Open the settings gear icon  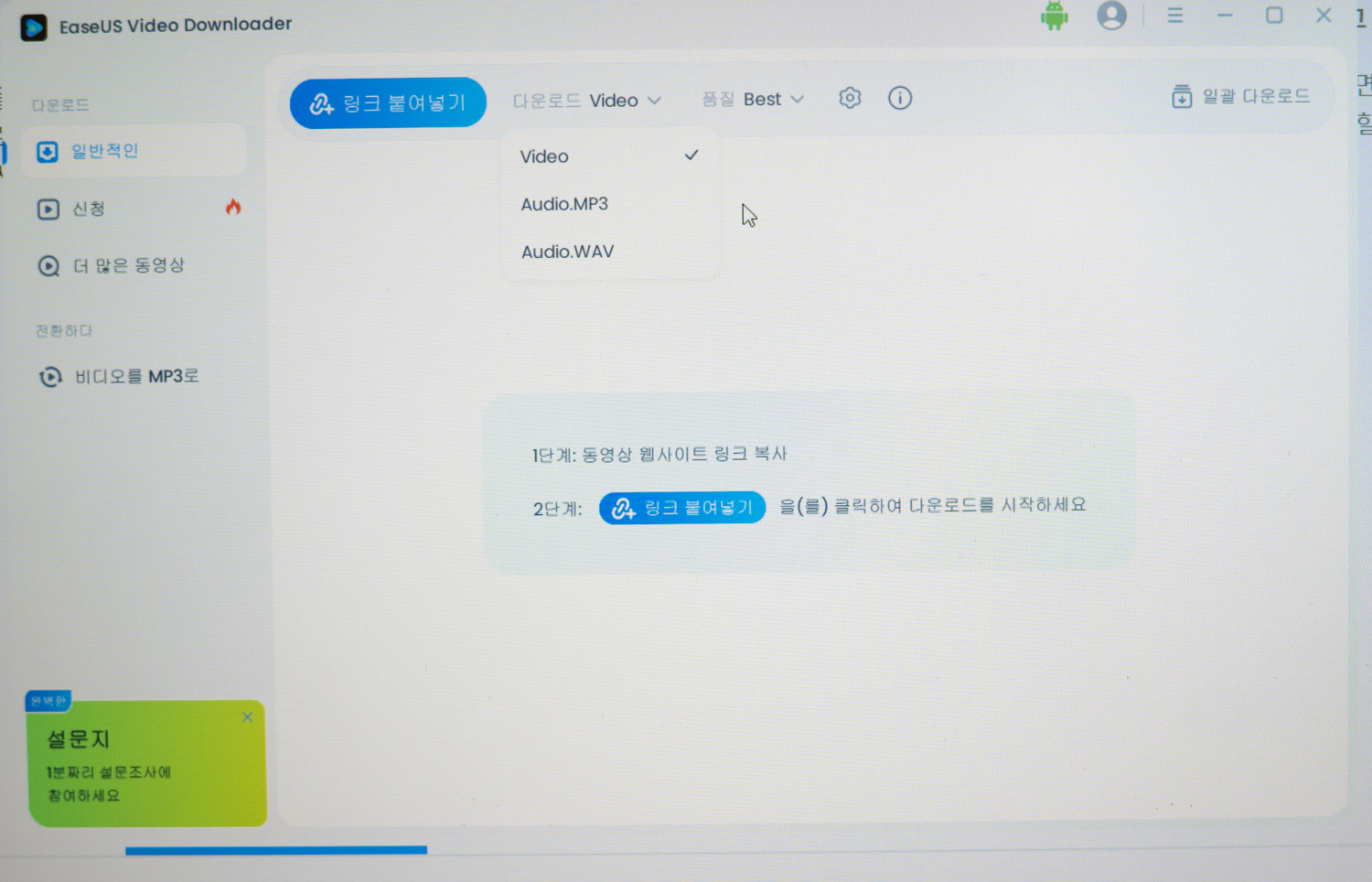pos(850,98)
